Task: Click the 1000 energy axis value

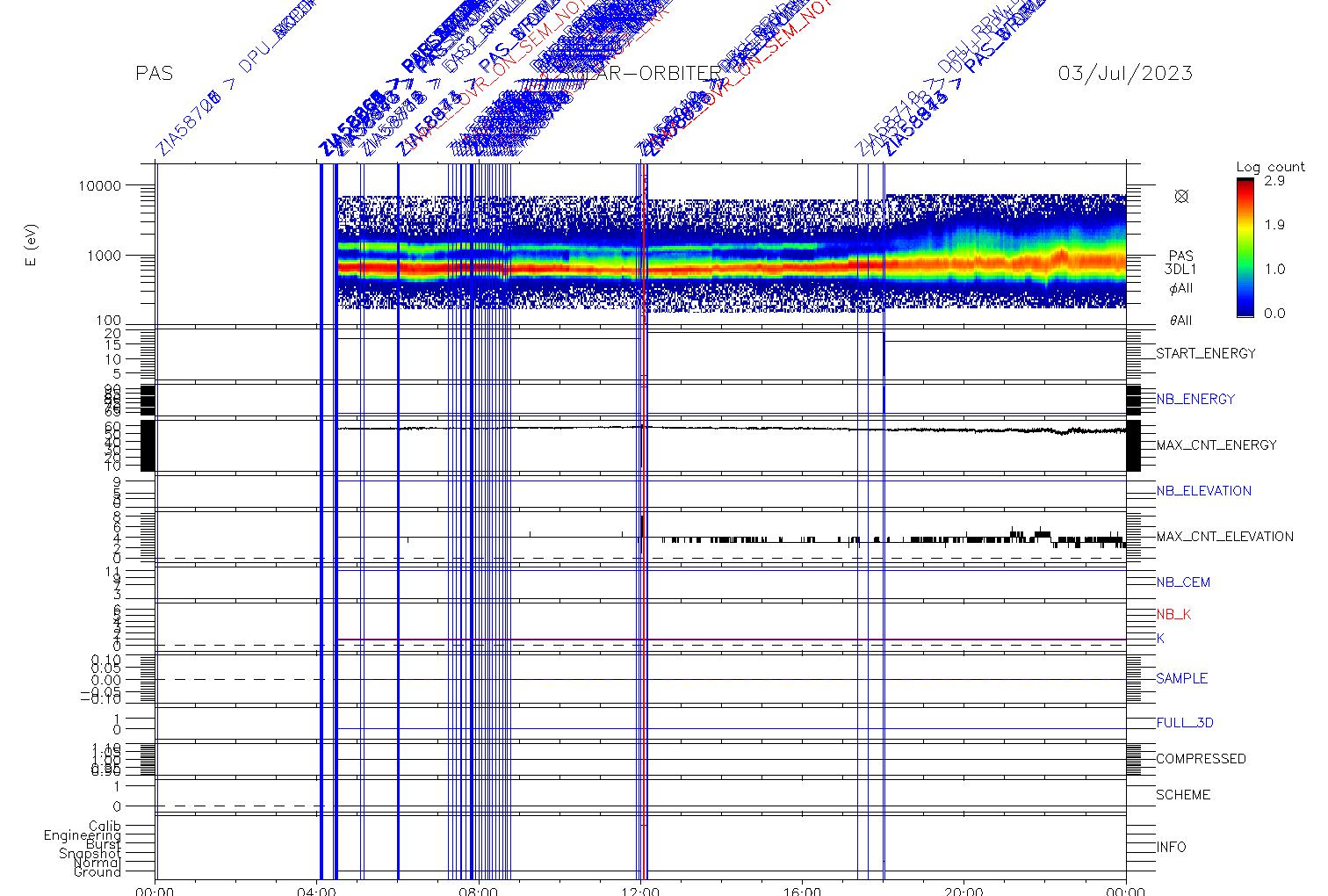Action: 103,256
